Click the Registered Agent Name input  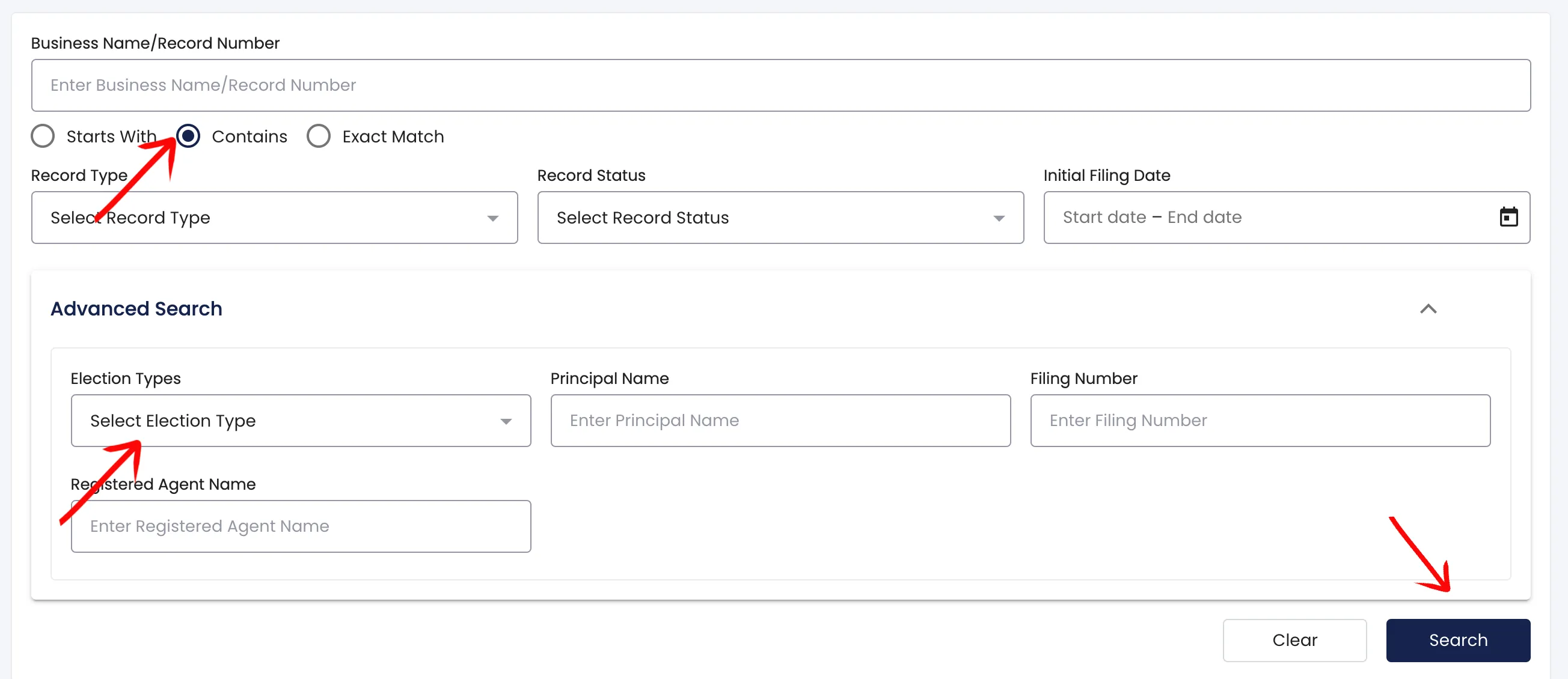pos(301,526)
